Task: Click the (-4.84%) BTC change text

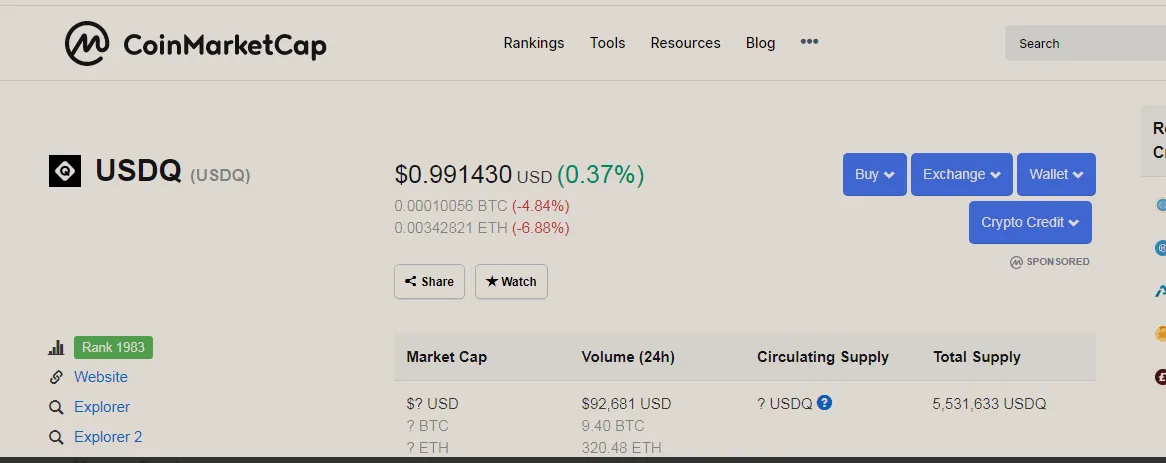Action: point(541,206)
